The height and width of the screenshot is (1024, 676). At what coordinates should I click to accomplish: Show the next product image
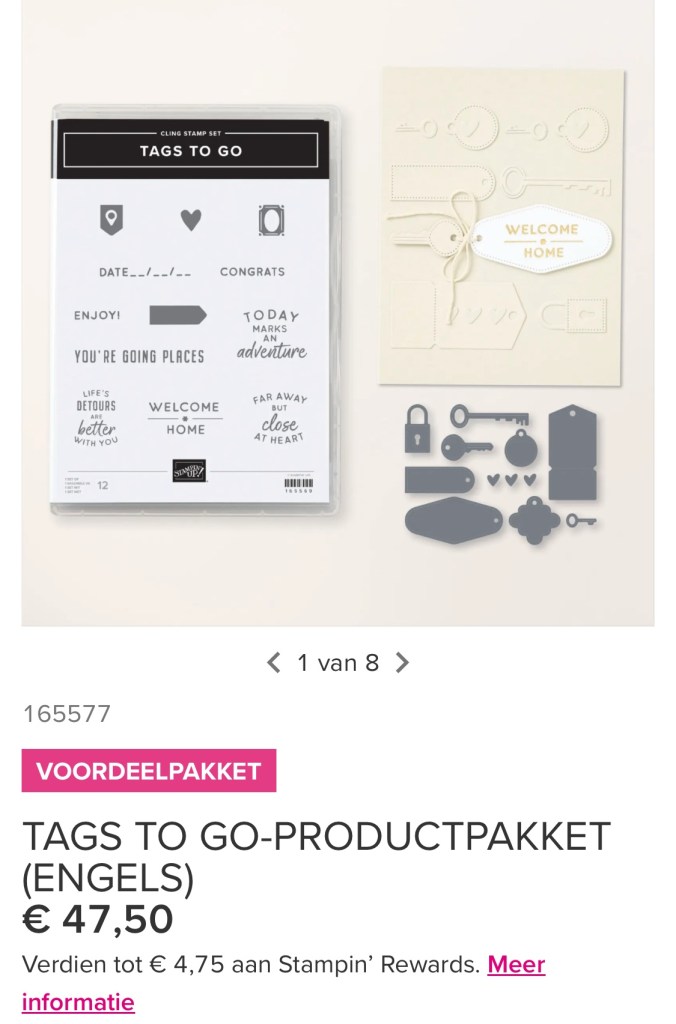pos(402,663)
